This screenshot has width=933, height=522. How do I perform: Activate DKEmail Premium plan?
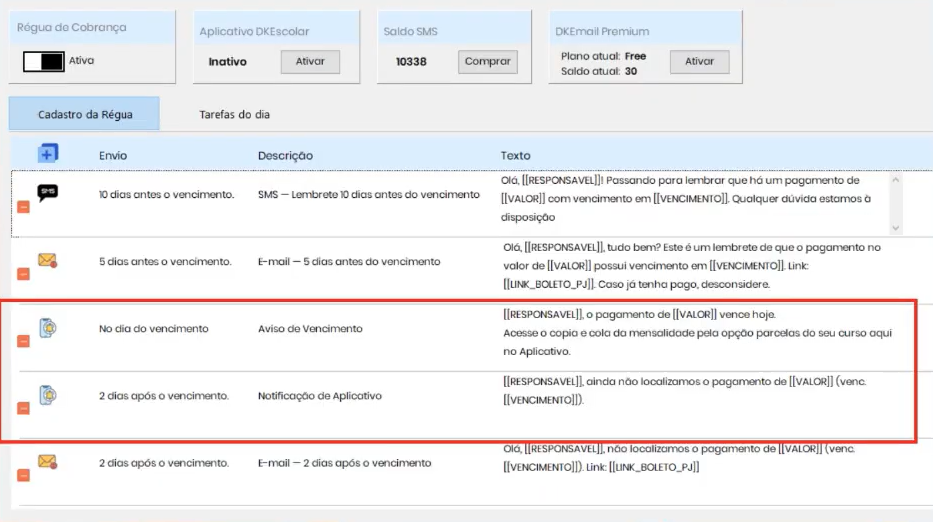[699, 61]
